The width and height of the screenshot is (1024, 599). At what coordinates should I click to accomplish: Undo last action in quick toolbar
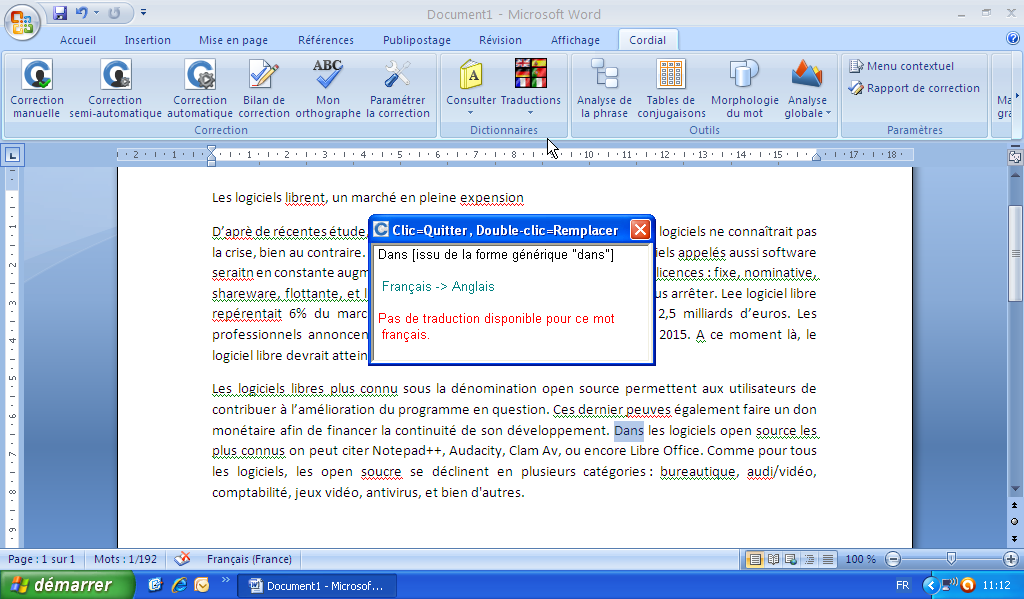coord(82,12)
